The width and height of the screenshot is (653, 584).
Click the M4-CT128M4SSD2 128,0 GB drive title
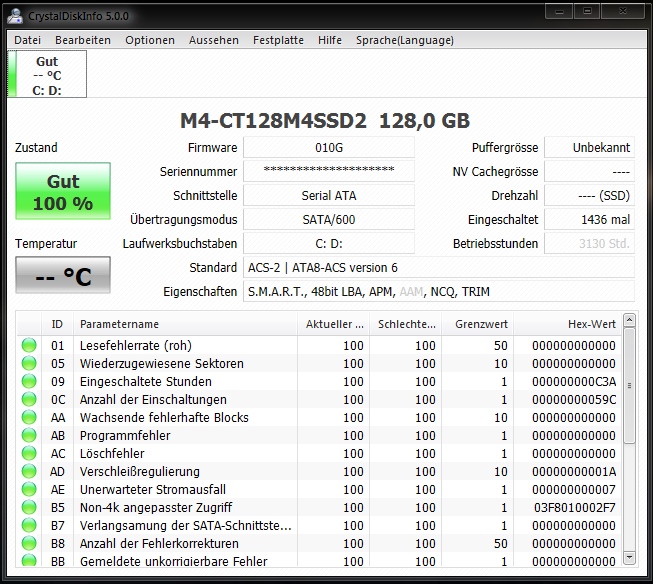[x=325, y=121]
